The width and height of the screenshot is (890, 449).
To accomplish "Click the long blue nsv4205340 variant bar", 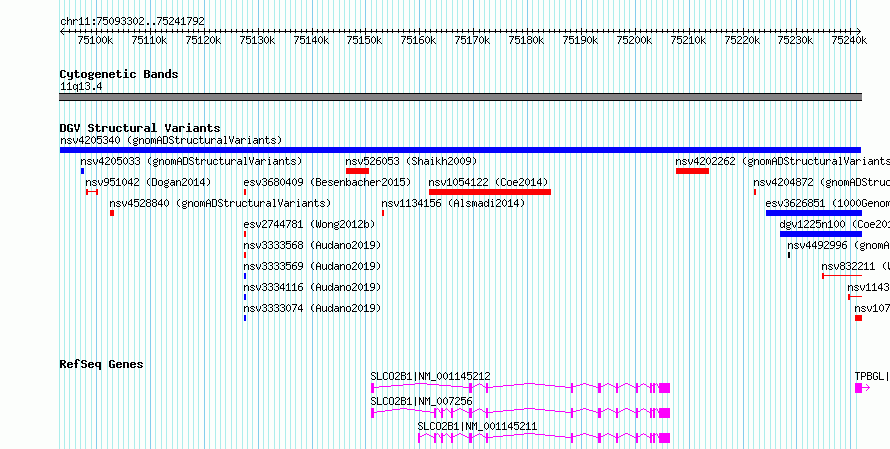I will tap(460, 150).
